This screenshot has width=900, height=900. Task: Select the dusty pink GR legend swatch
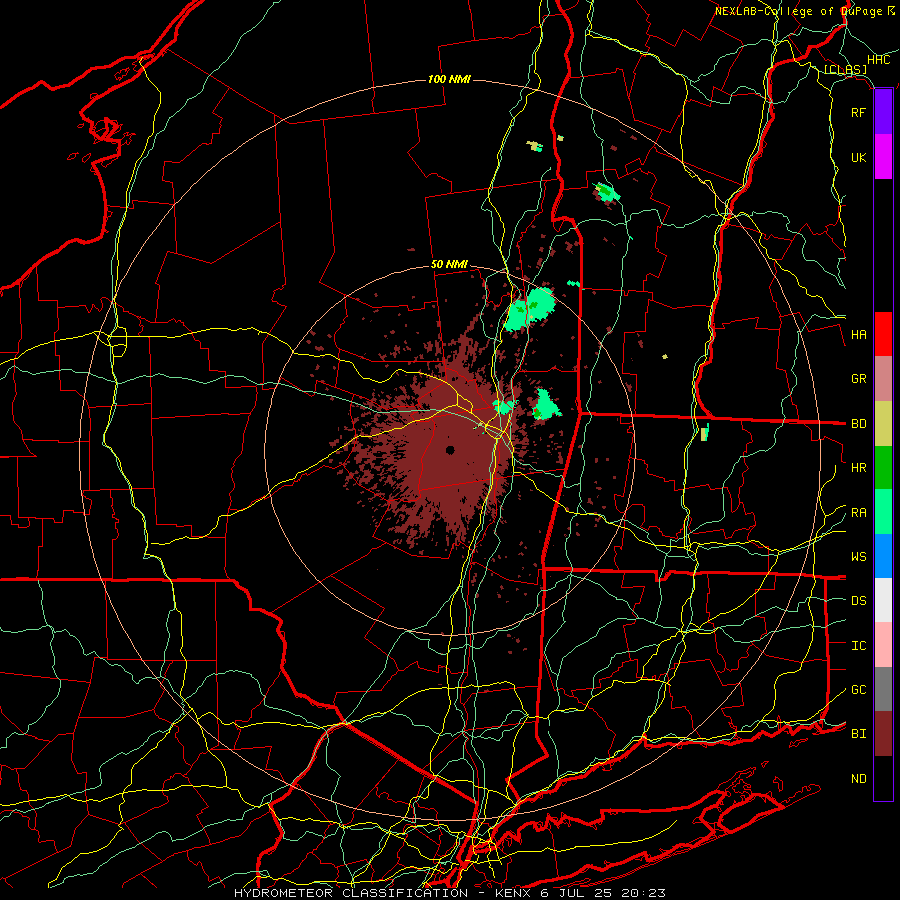883,379
